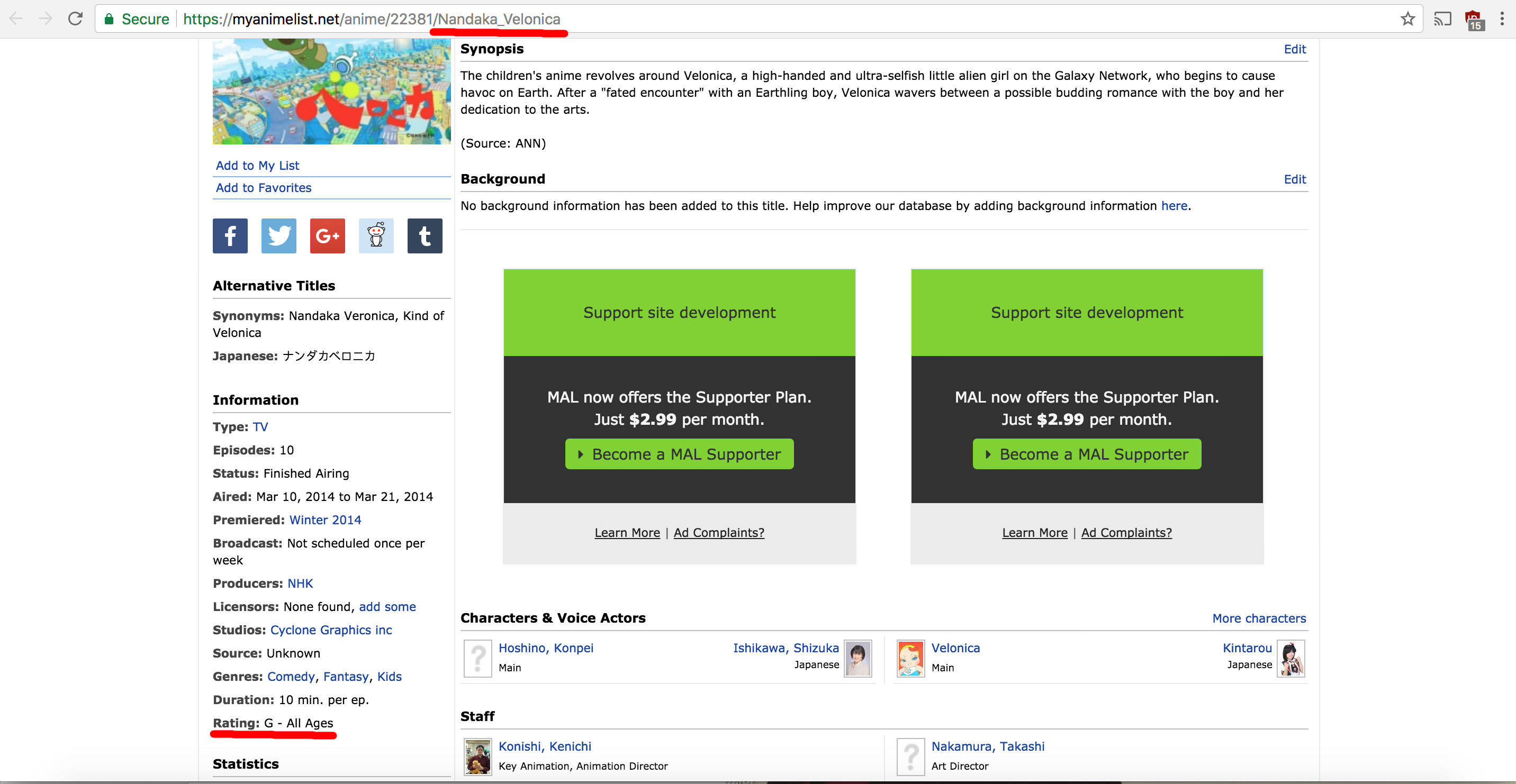Open the NHK producer link
The image size is (1516, 784).
[x=300, y=584]
